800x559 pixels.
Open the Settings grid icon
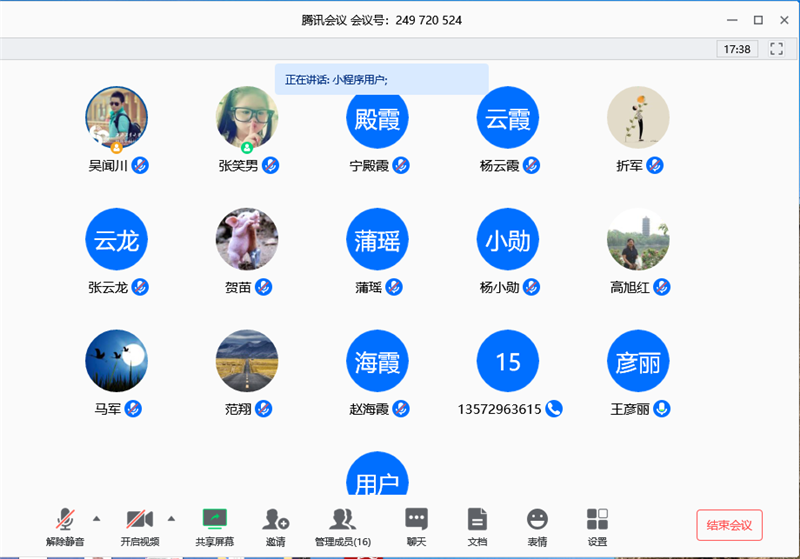[597, 527]
